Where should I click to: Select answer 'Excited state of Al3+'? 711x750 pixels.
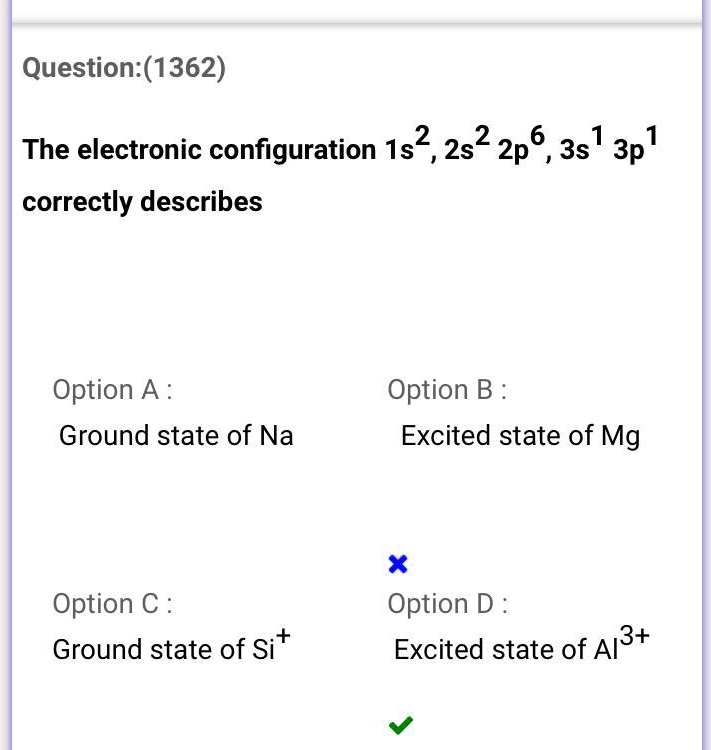521,648
